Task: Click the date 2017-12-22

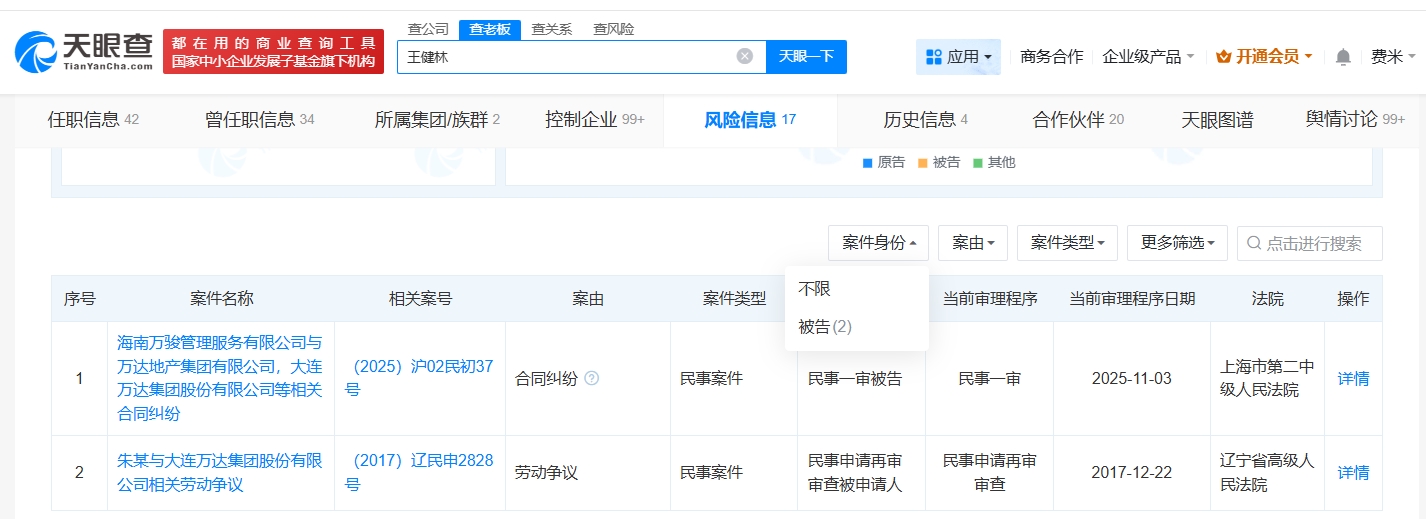Action: pos(1131,472)
